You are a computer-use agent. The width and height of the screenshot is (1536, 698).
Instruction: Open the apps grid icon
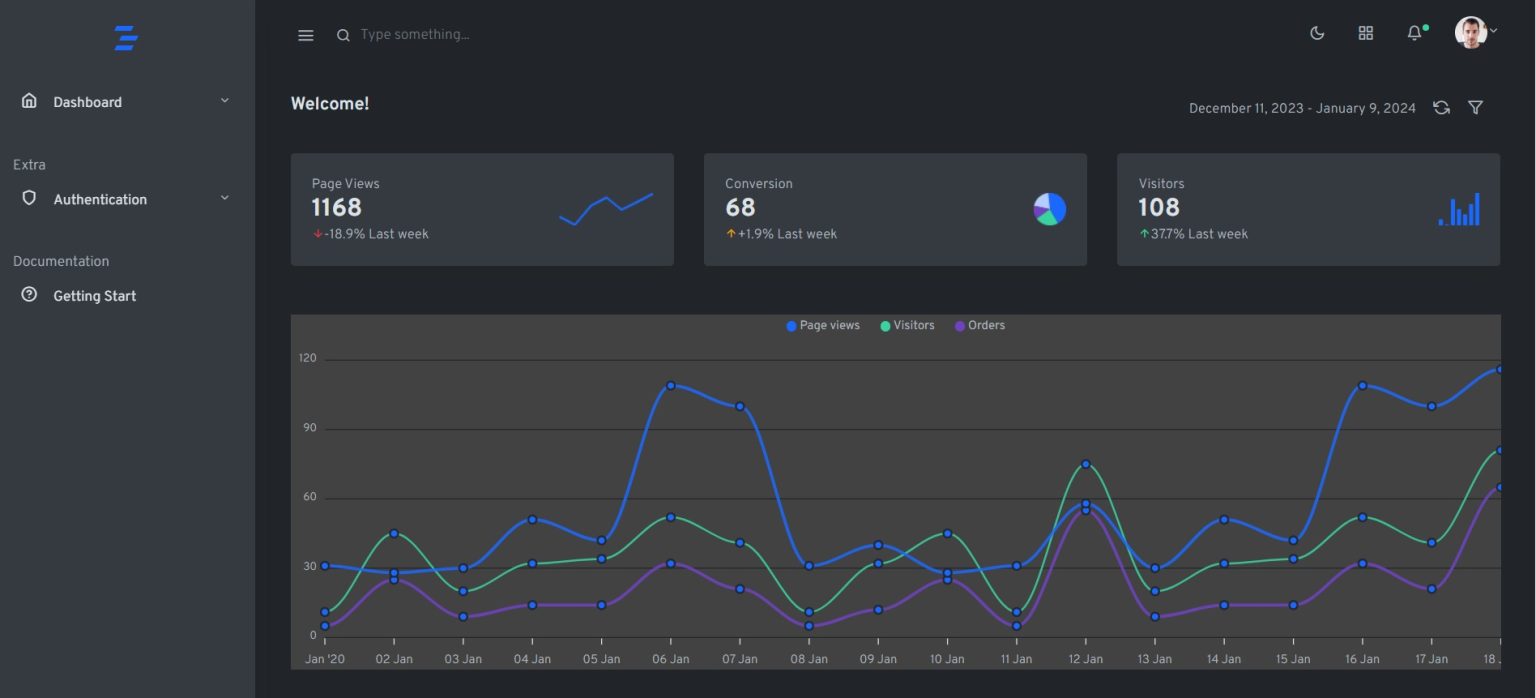[1365, 33]
